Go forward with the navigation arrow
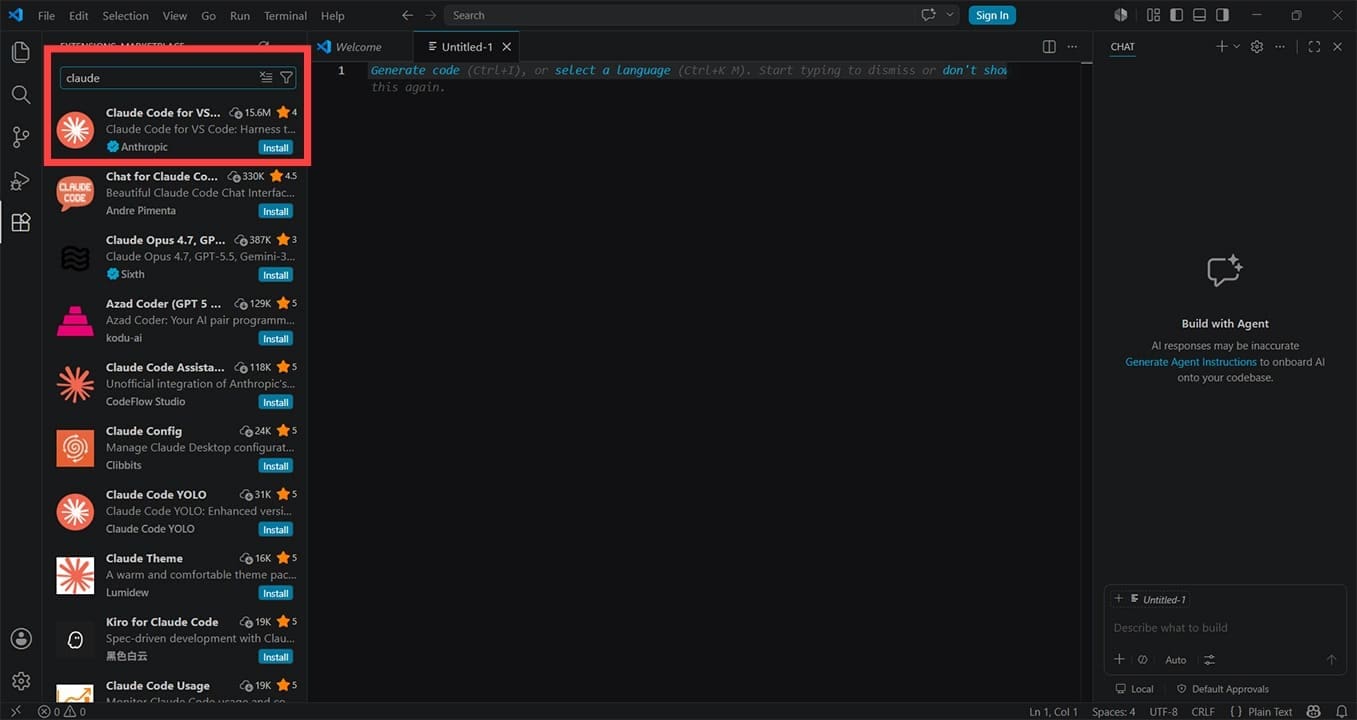Viewport: 1357px width, 720px height. pyautogui.click(x=430, y=15)
